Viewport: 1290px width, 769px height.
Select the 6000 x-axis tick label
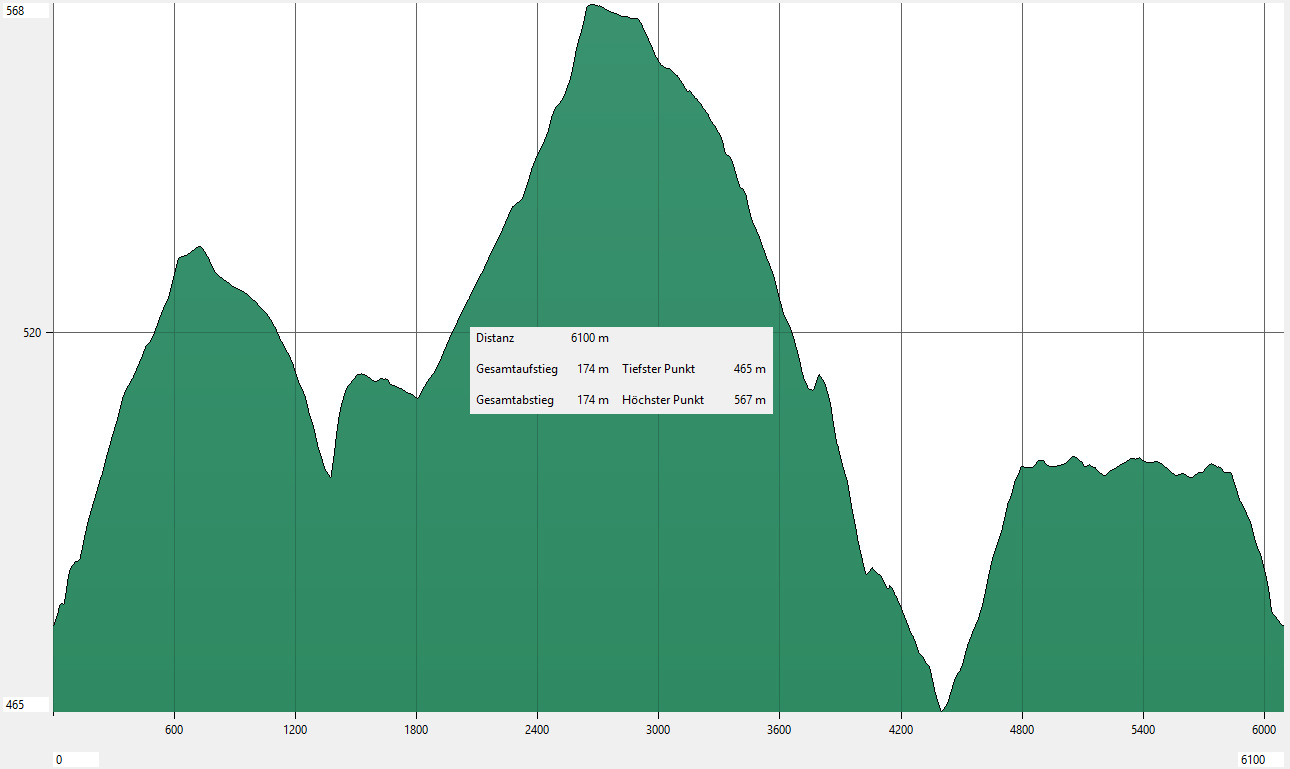click(1264, 729)
